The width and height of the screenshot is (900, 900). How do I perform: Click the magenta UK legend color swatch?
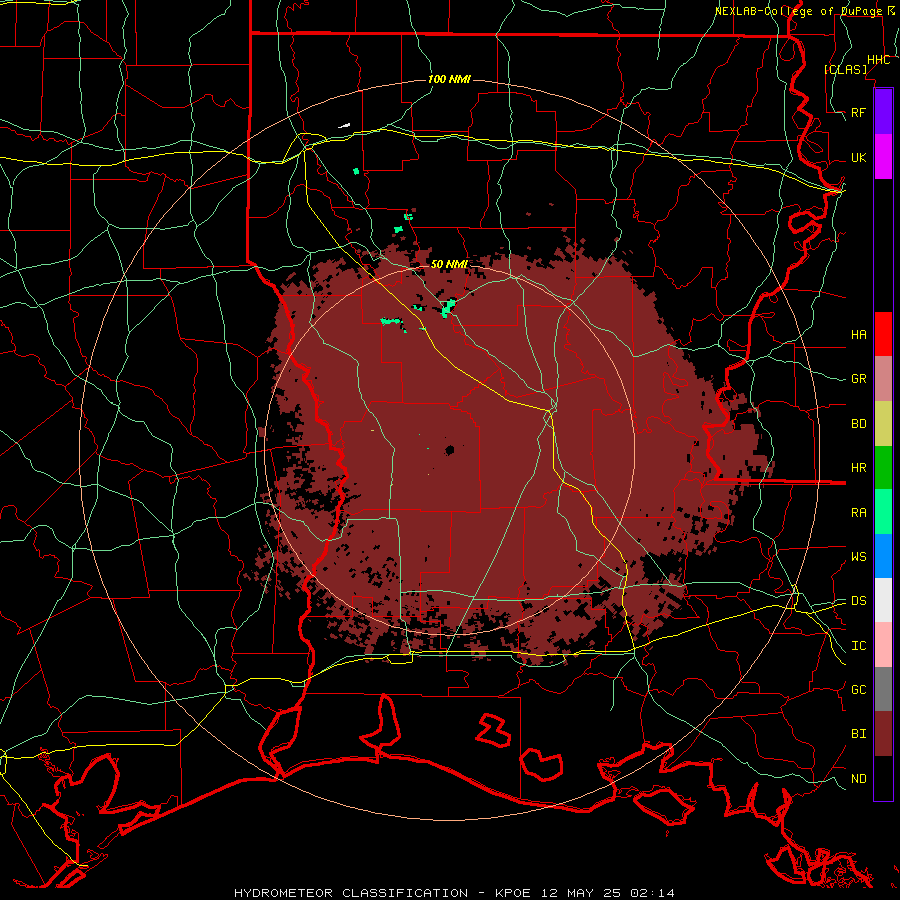[x=883, y=157]
